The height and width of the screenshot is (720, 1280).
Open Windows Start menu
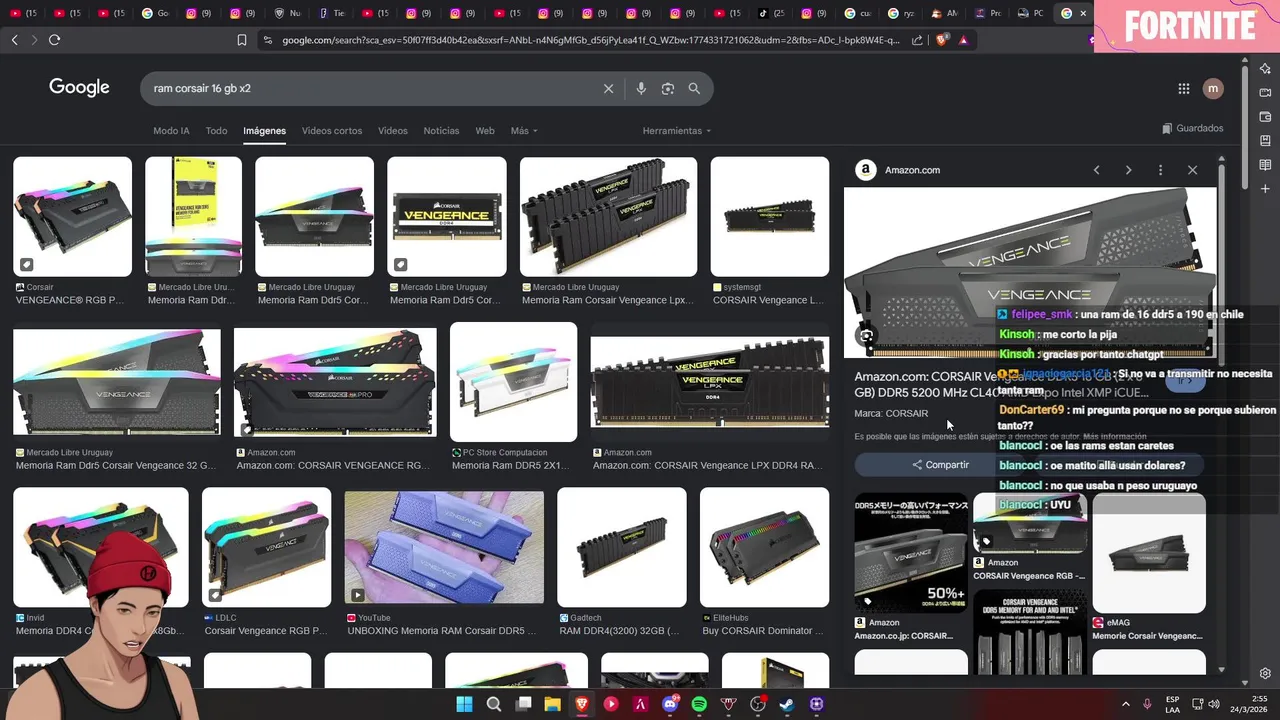tap(465, 704)
